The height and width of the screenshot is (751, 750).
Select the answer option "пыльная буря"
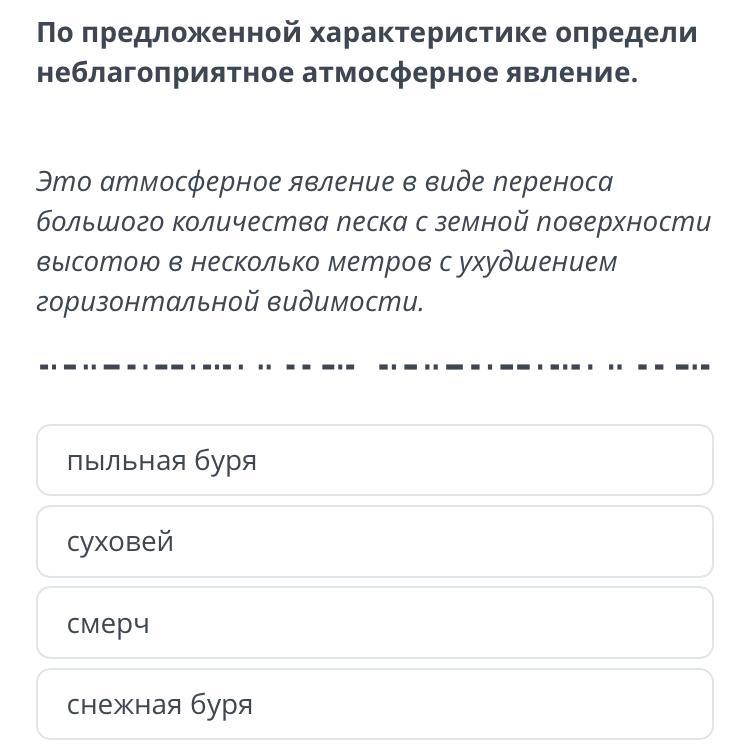coord(374,461)
